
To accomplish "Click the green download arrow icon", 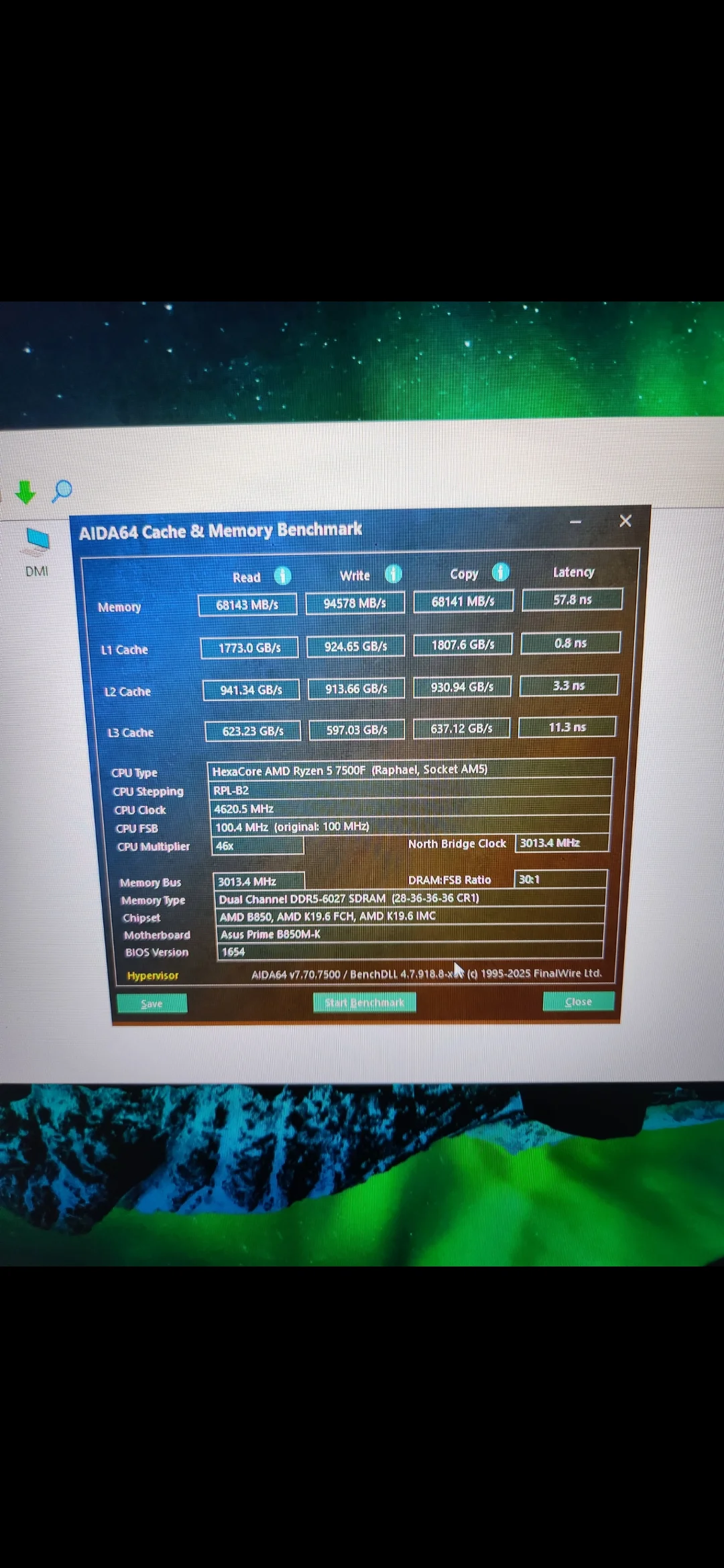I will 25,492.
